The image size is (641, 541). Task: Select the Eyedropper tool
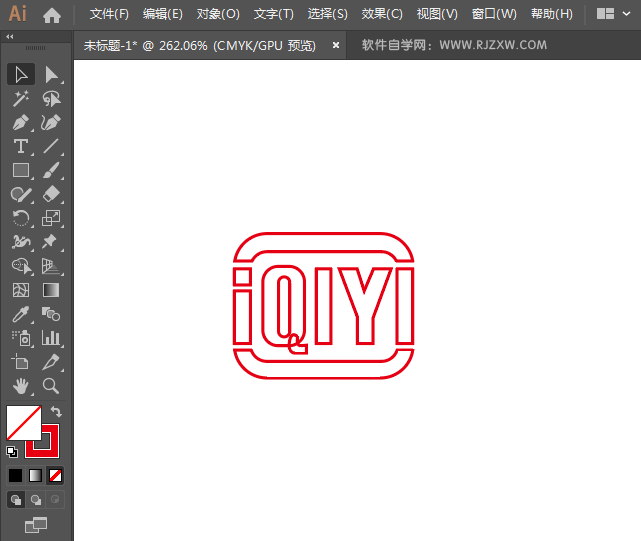click(21, 314)
